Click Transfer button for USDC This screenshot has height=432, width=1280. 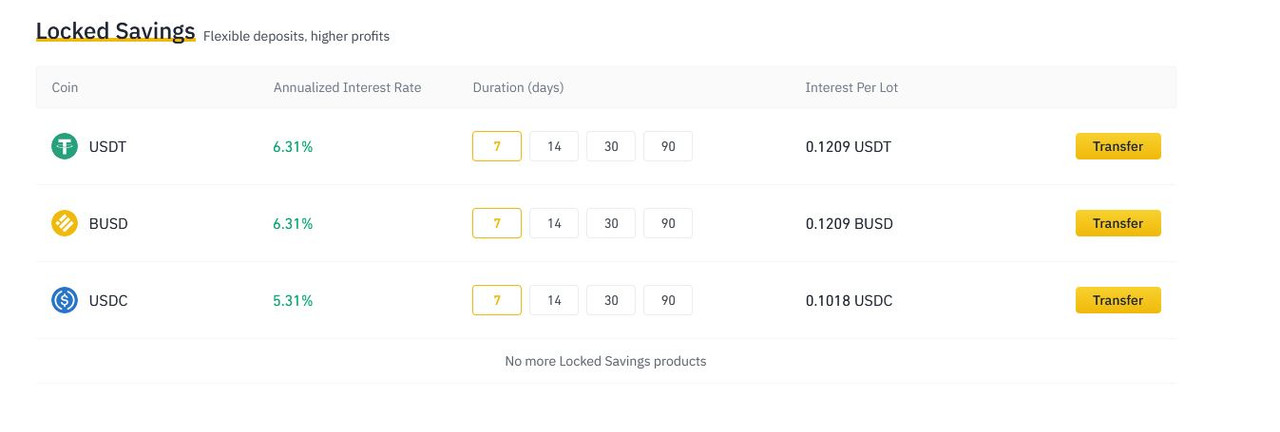1118,300
